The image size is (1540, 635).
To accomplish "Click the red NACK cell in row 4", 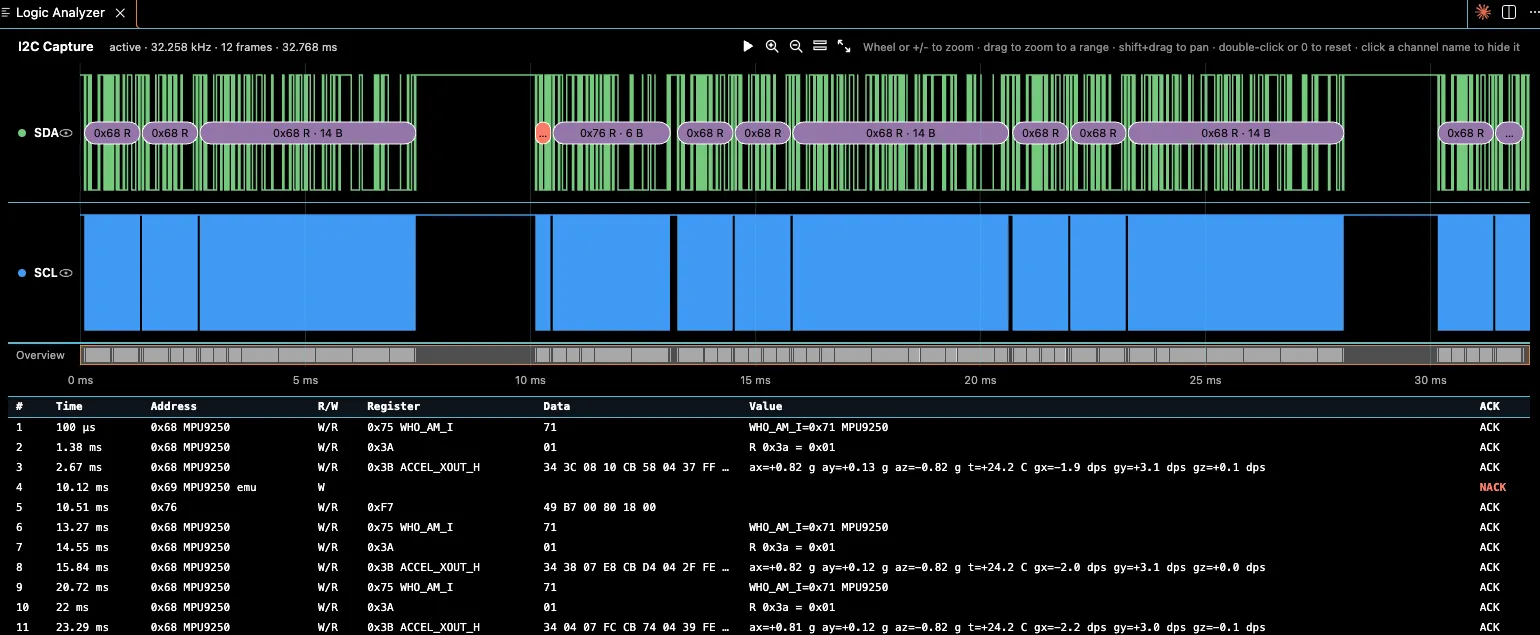I will pyautogui.click(x=1492, y=487).
